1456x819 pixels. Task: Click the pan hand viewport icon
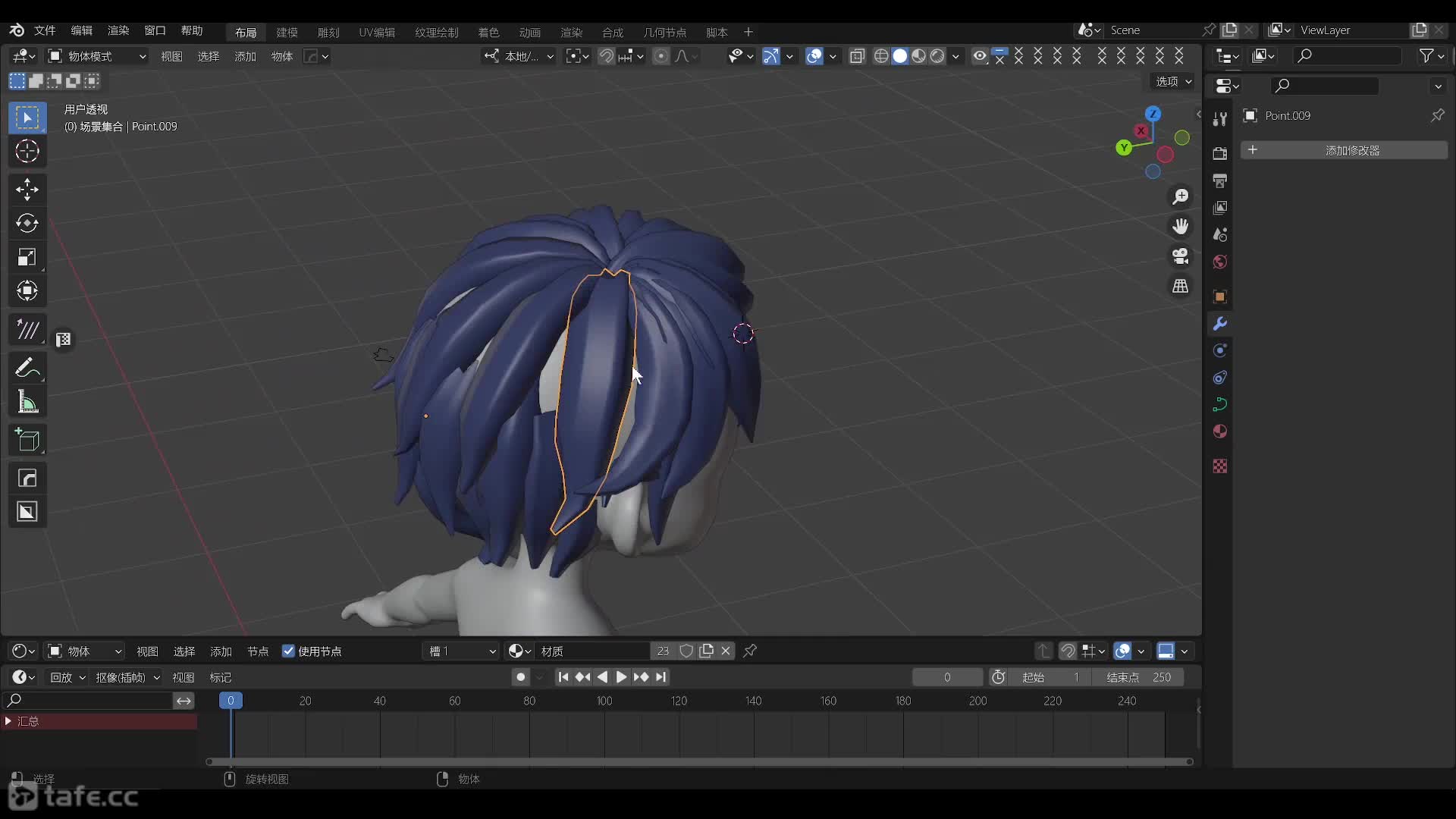(x=1181, y=227)
